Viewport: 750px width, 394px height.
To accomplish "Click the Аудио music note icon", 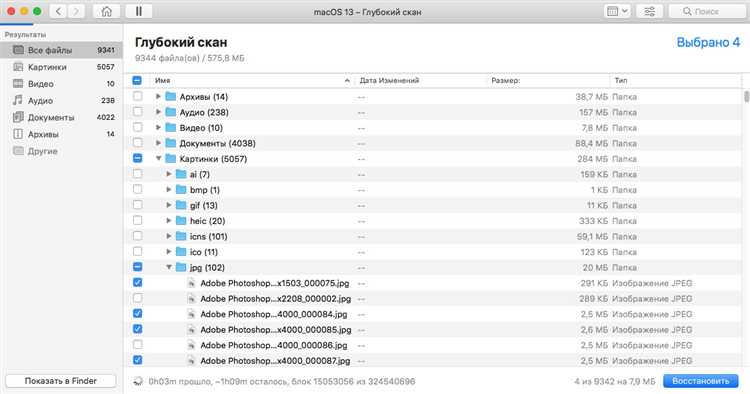I will point(18,100).
